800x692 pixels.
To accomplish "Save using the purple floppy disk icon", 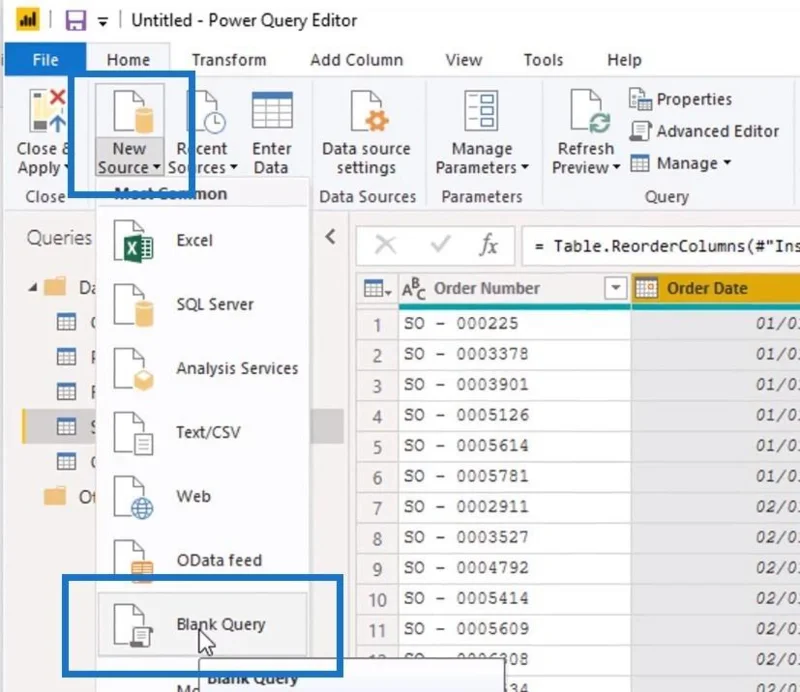I will tap(76, 20).
